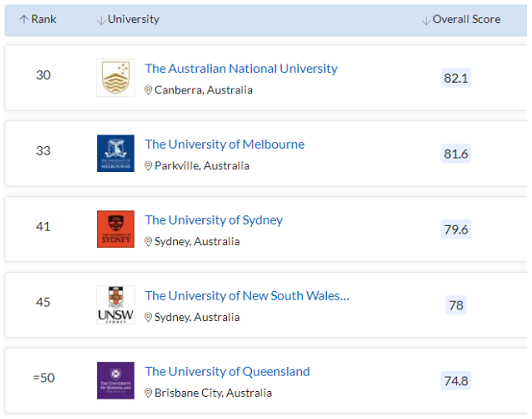The image size is (532, 419).
Task: Open The Australian National University link
Action: click(241, 69)
